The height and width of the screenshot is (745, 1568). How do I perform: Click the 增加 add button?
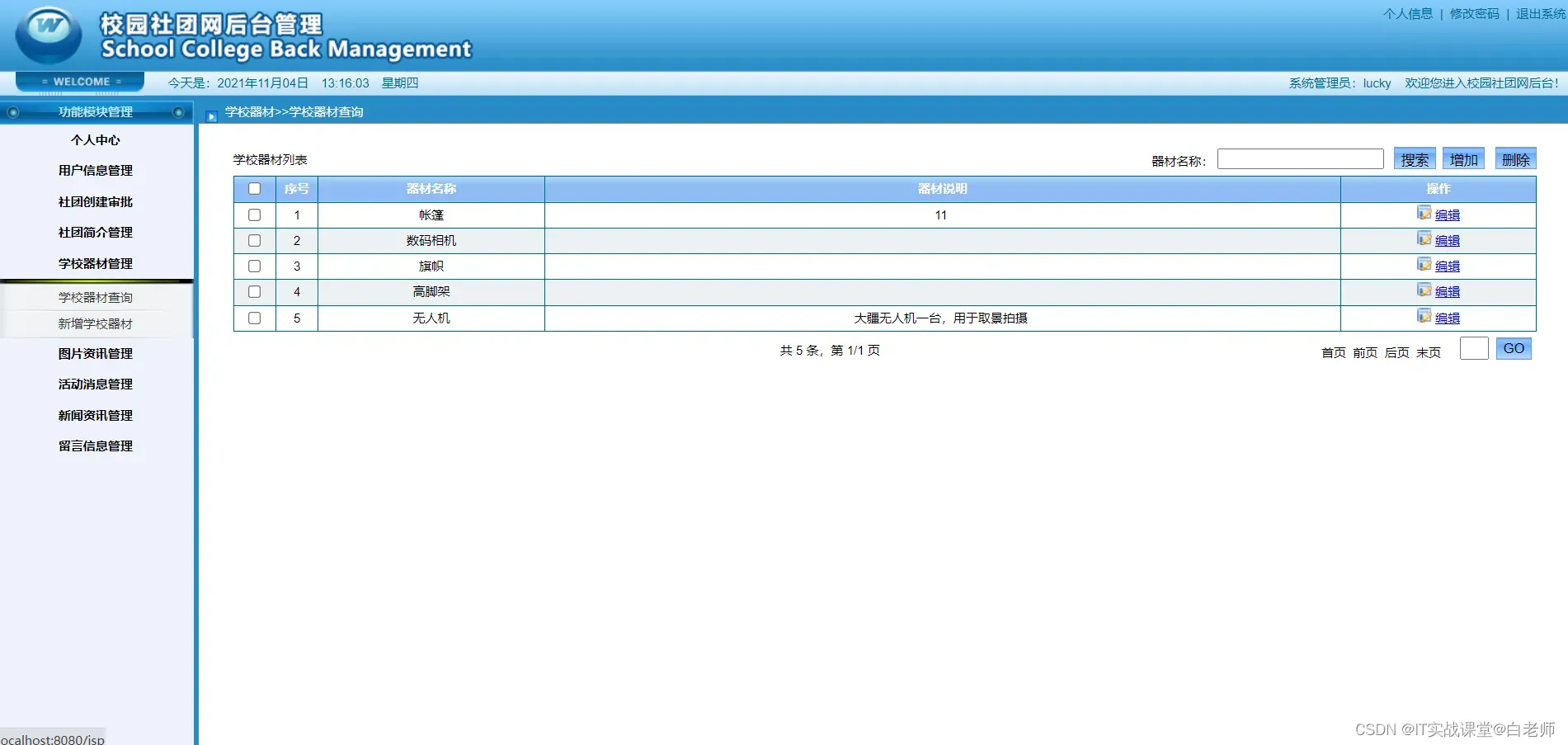point(1464,159)
